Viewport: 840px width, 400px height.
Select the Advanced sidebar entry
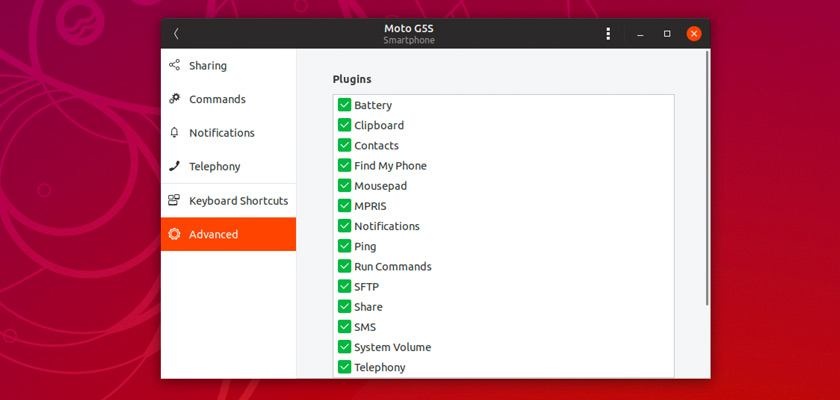228,234
